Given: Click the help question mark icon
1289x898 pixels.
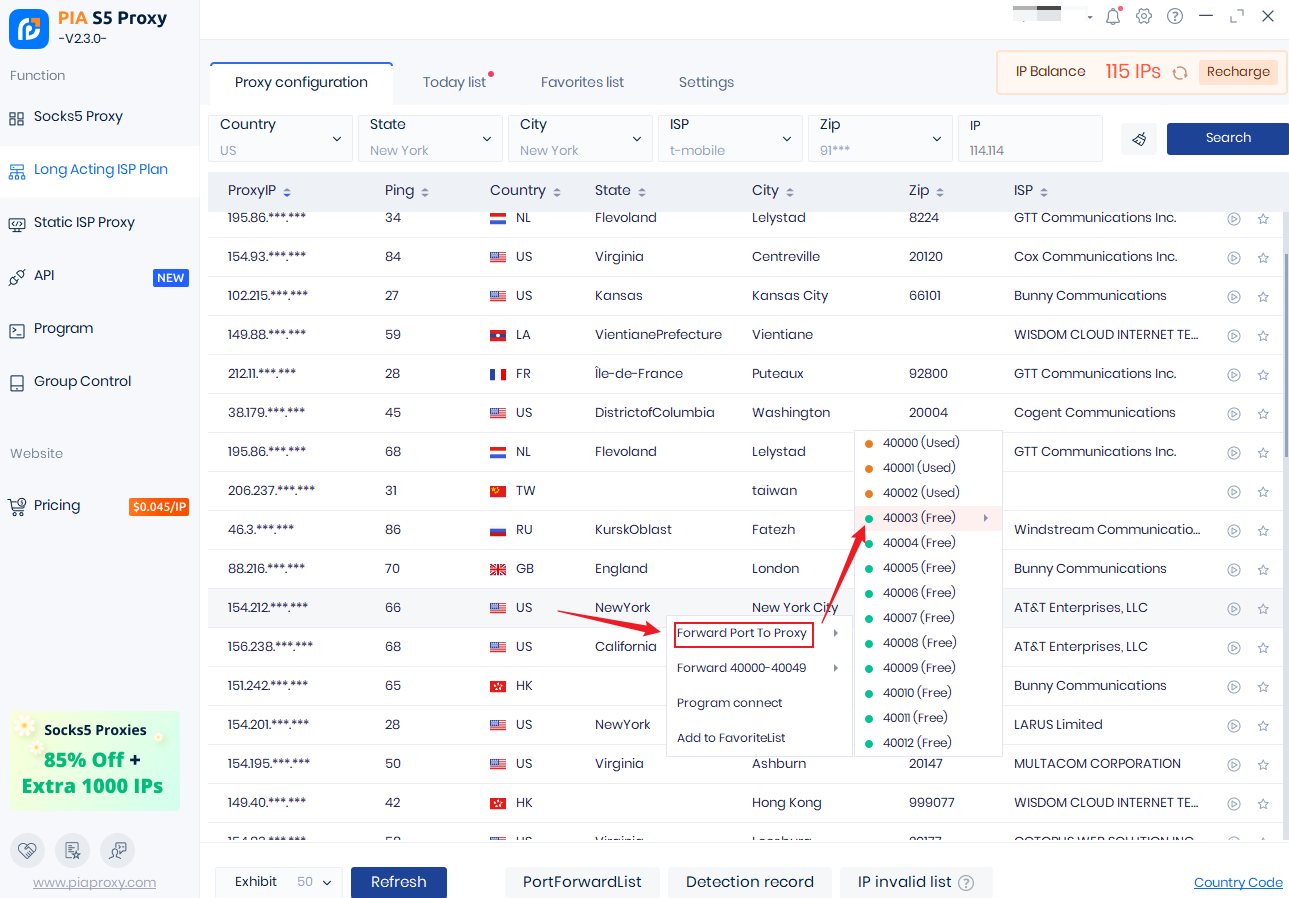Looking at the screenshot, I should [x=1175, y=16].
